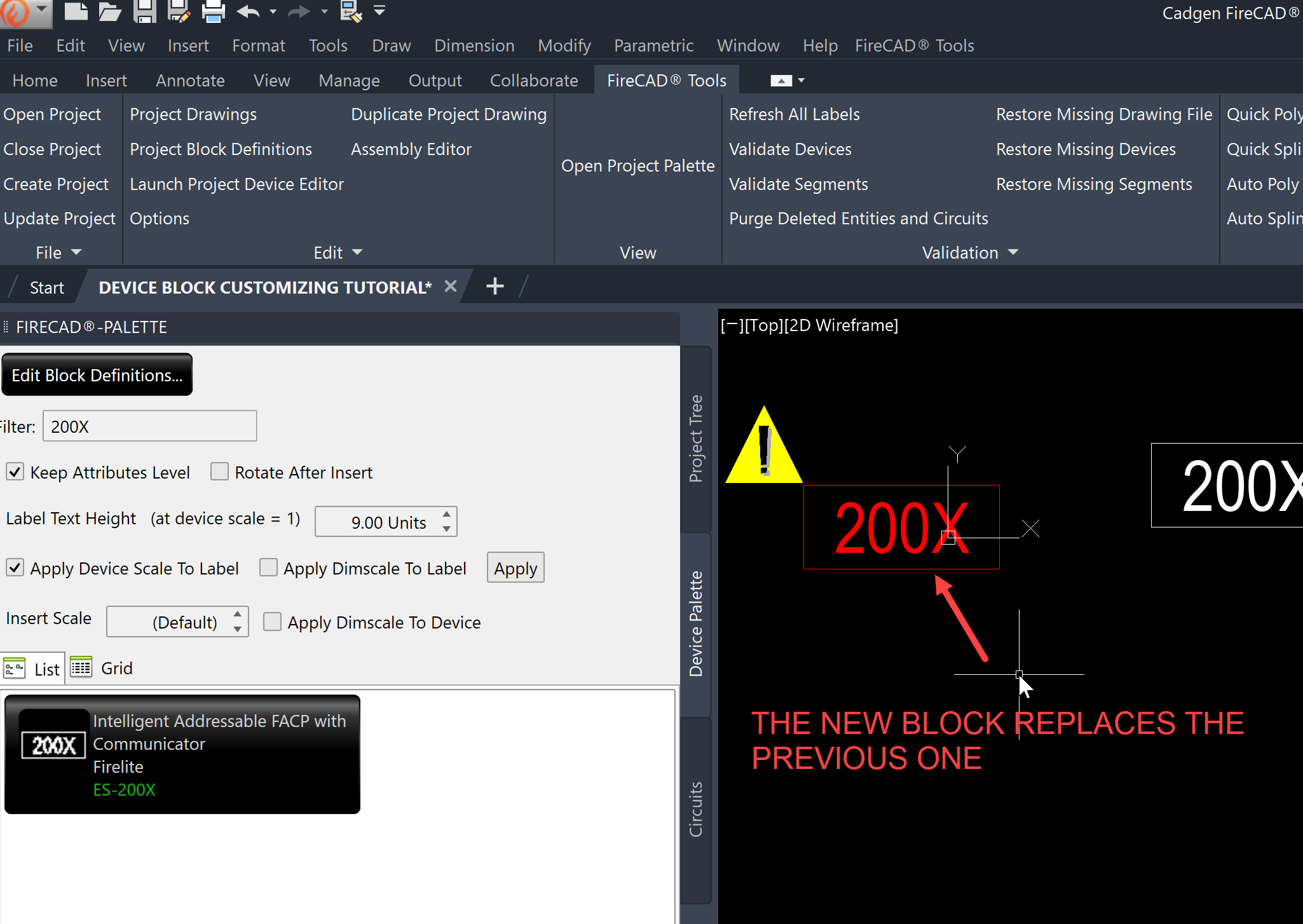1303x924 pixels.
Task: Open the Project Tree side tab
Action: 696,438
